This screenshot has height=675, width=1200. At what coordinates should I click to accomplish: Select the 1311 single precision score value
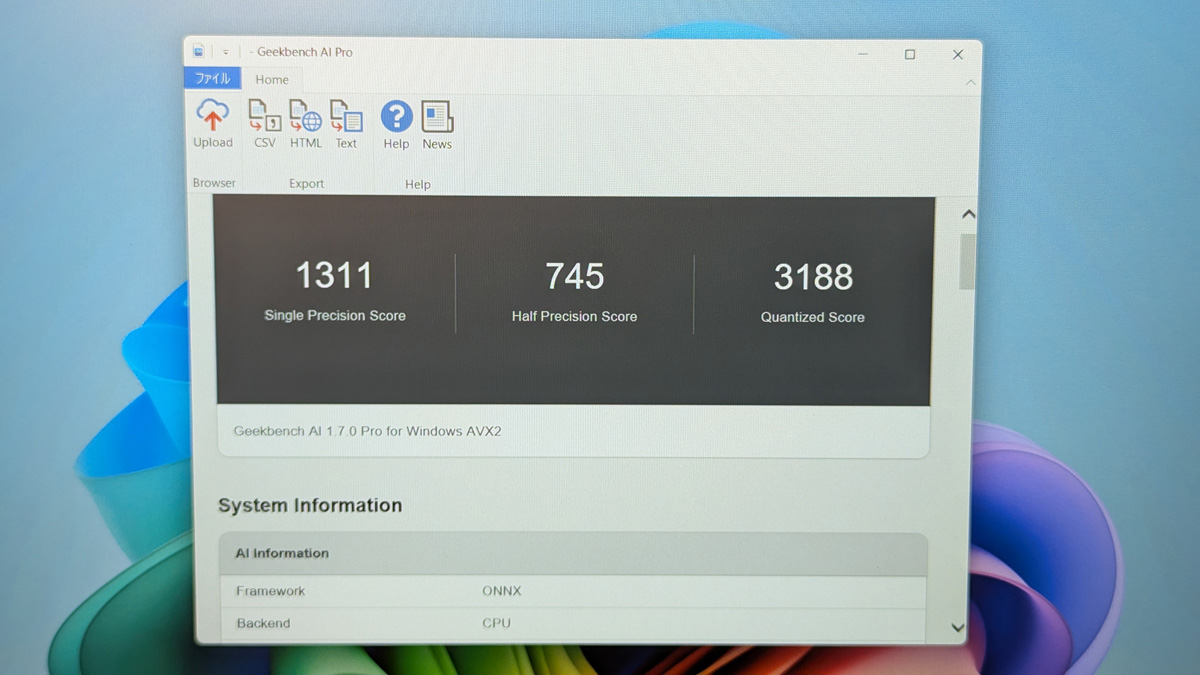(x=334, y=275)
